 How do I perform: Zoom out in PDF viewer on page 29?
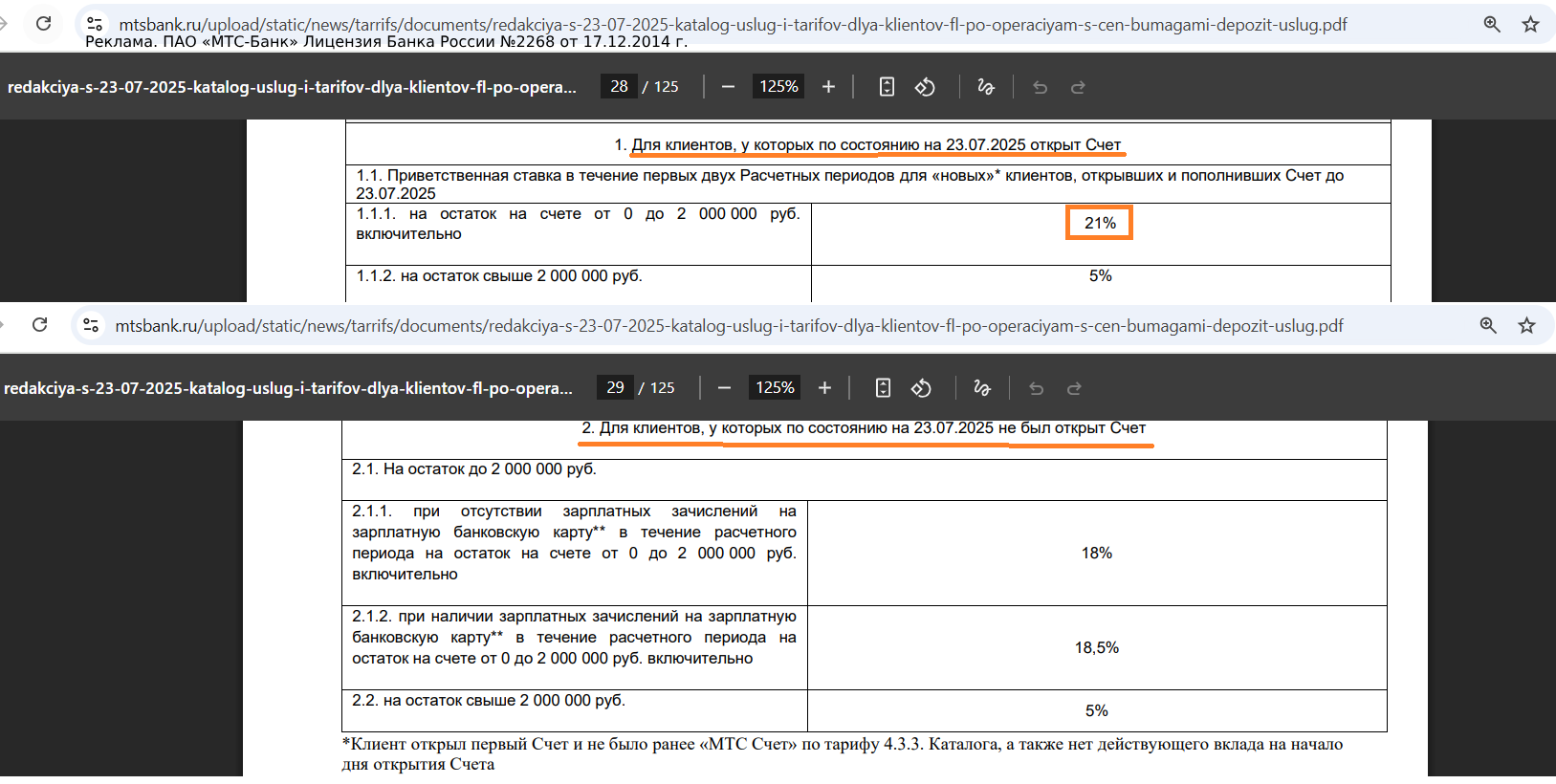pos(724,387)
